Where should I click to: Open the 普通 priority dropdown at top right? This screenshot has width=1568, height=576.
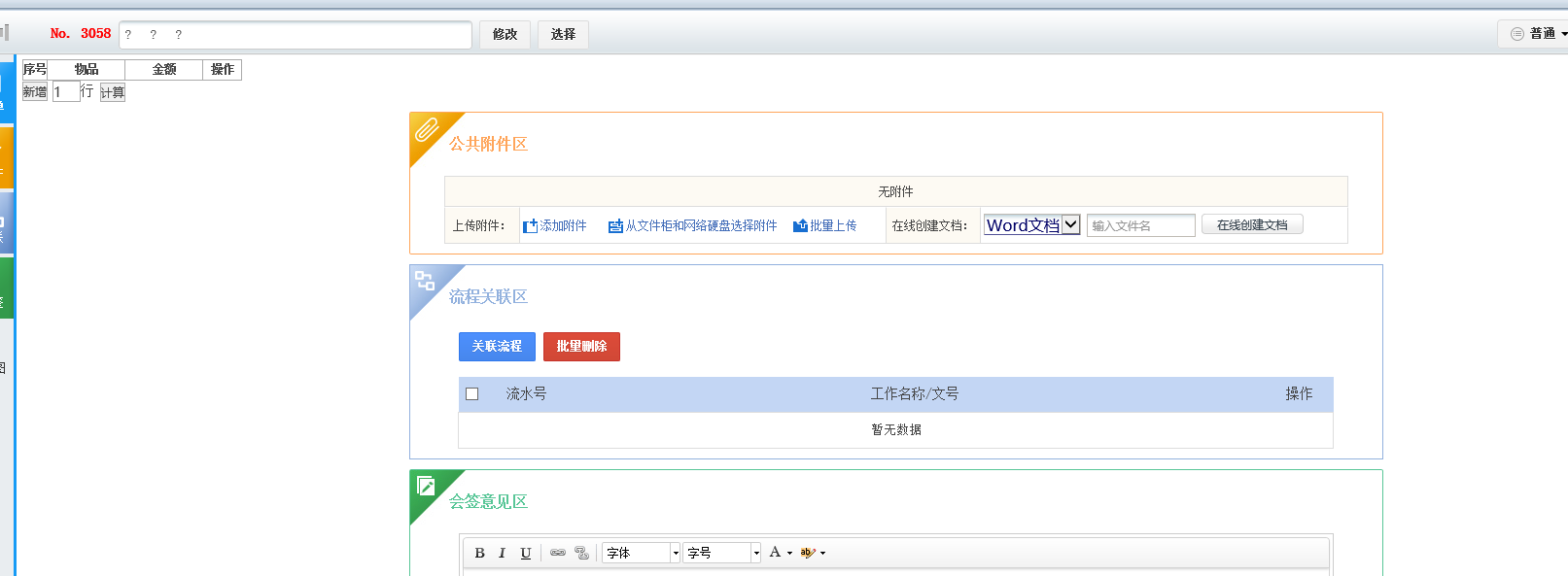(x=1538, y=34)
